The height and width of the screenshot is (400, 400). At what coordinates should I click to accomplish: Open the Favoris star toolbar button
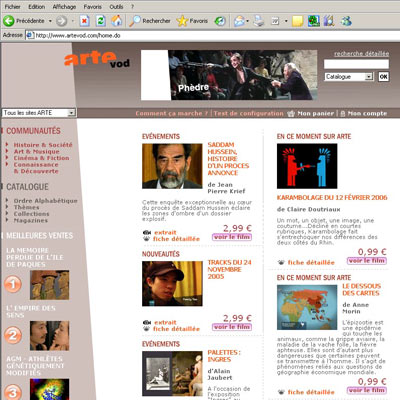192,21
